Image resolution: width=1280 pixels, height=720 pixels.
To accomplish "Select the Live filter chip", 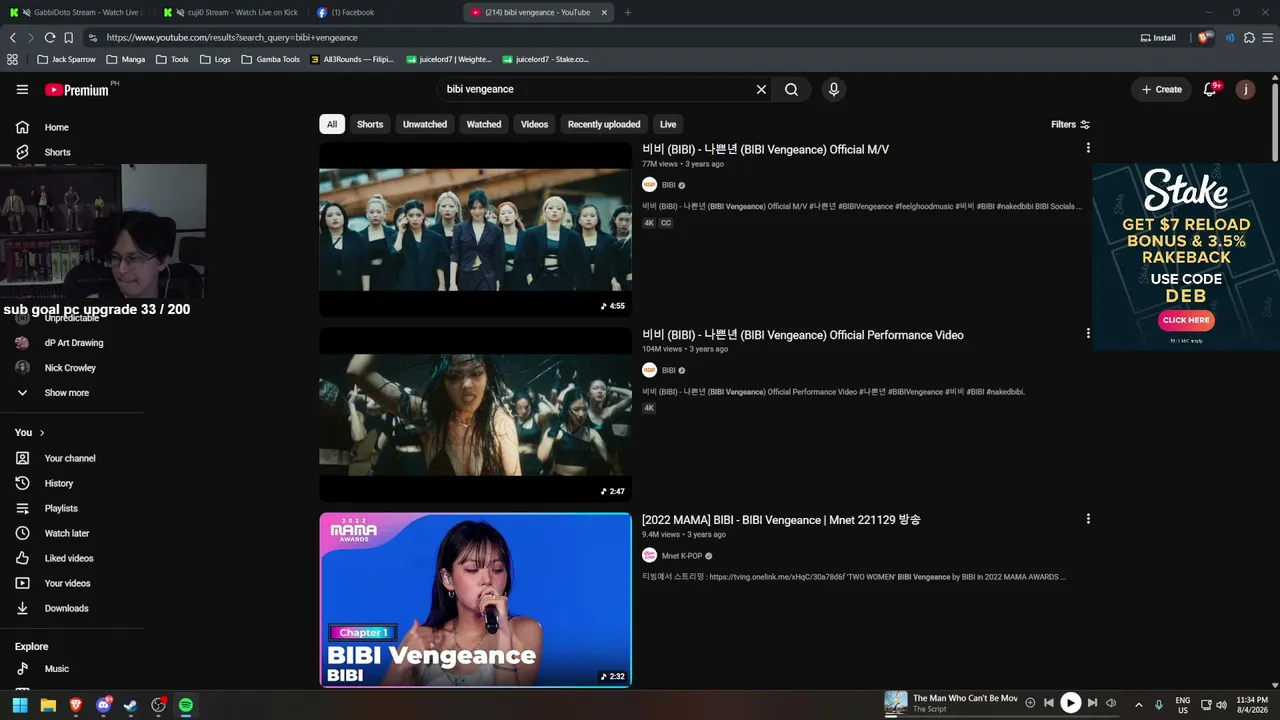I will point(668,124).
